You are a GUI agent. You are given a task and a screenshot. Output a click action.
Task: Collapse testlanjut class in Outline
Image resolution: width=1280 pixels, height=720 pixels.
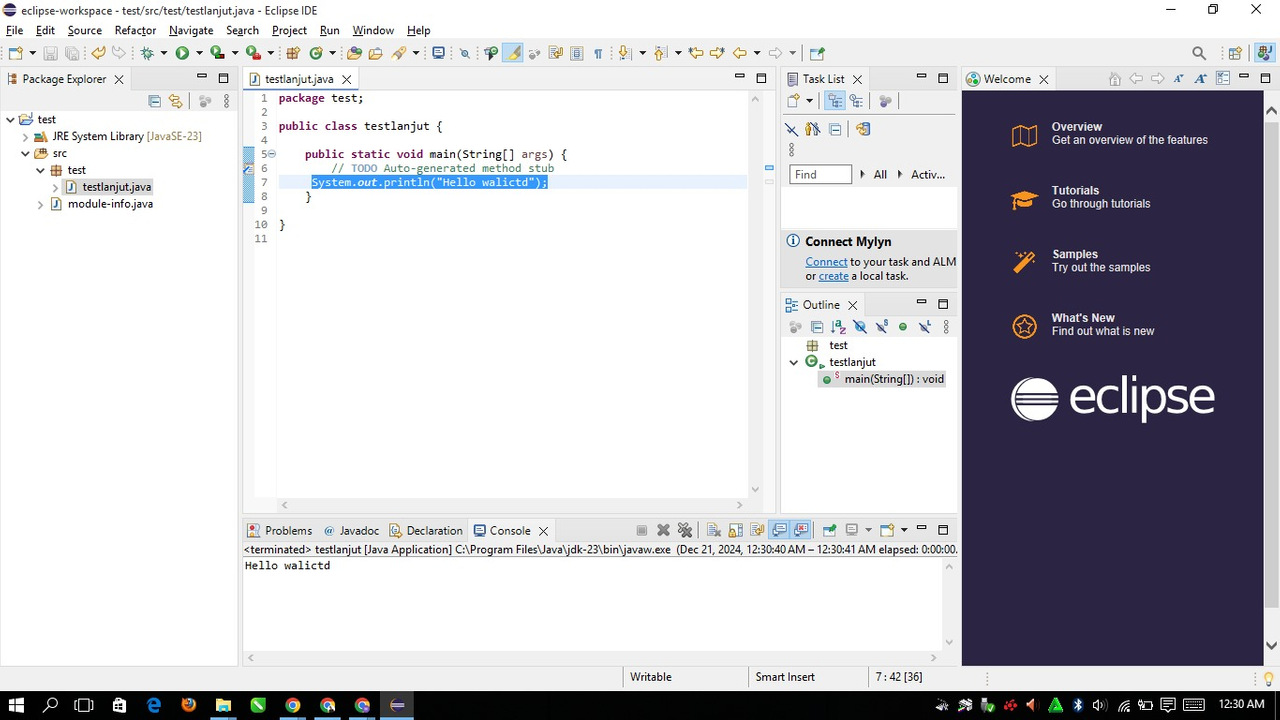(794, 362)
